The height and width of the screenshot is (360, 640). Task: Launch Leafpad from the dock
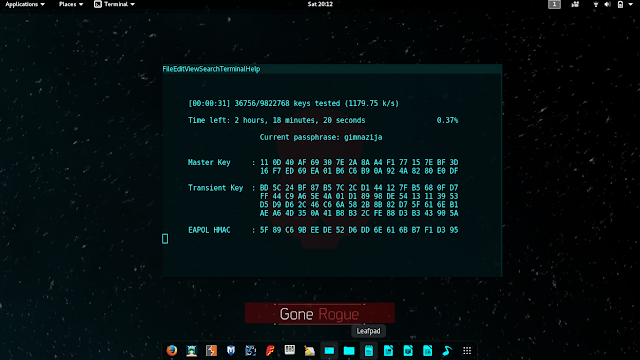[369, 351]
